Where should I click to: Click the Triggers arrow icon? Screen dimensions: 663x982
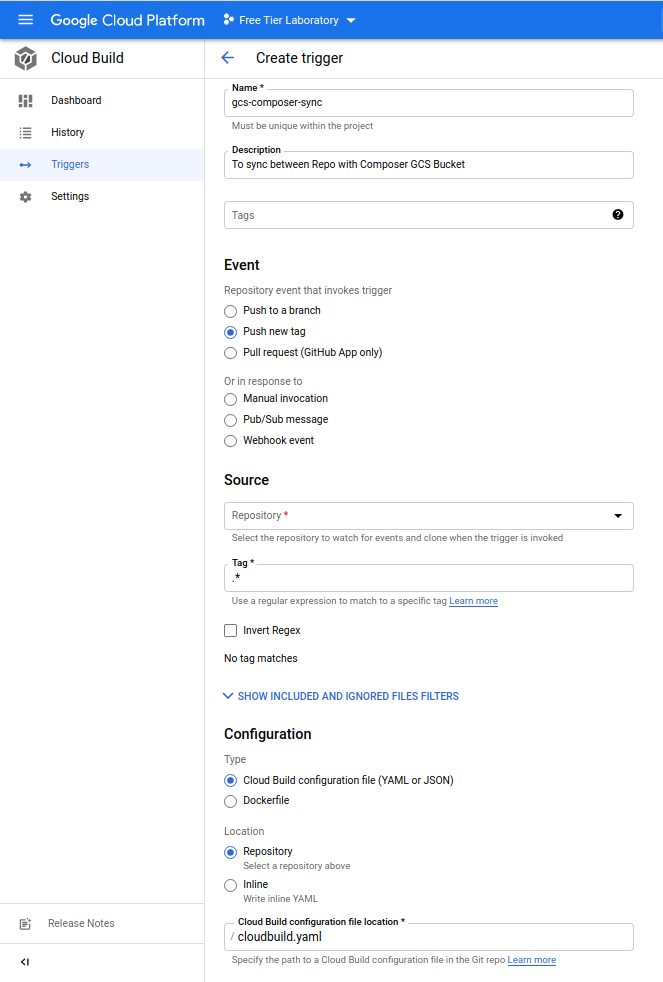(26, 165)
